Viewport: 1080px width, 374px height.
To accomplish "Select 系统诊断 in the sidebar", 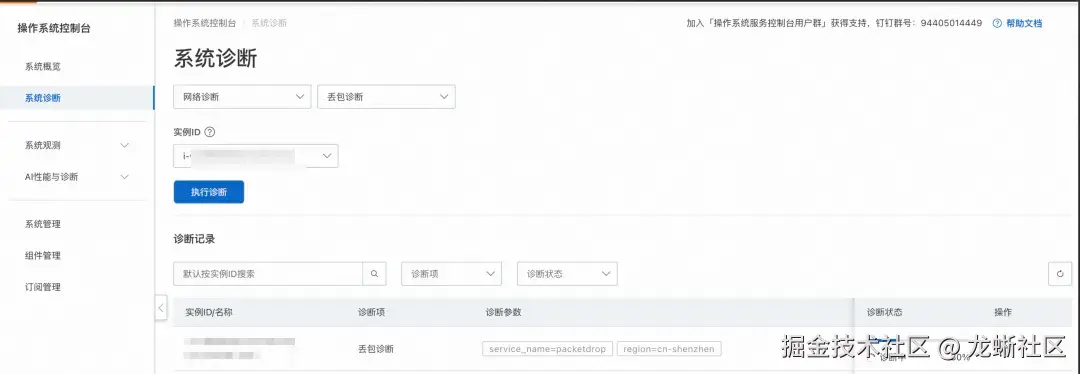I will [x=77, y=98].
